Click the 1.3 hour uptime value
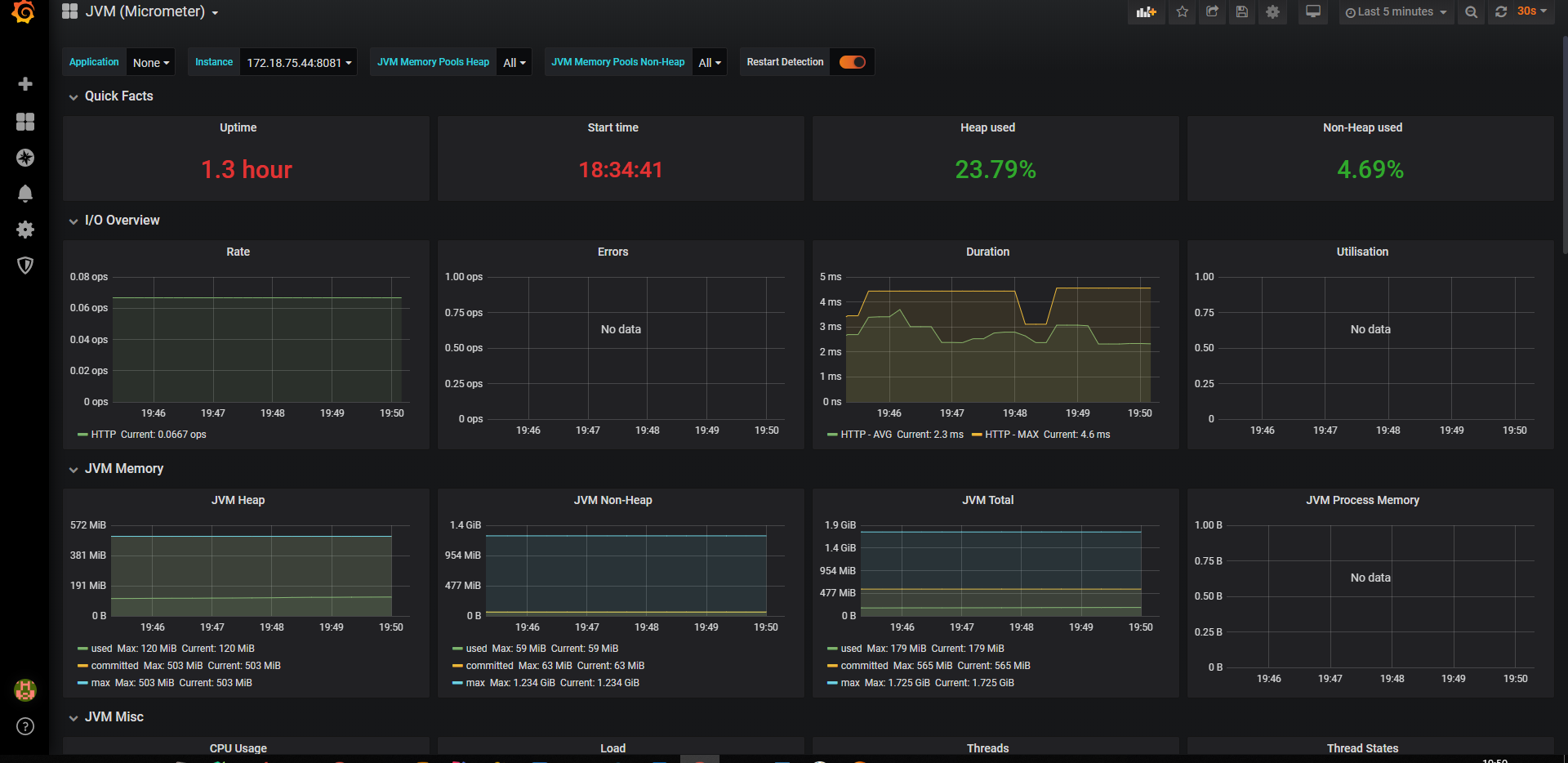This screenshot has width=1568, height=763. click(247, 170)
